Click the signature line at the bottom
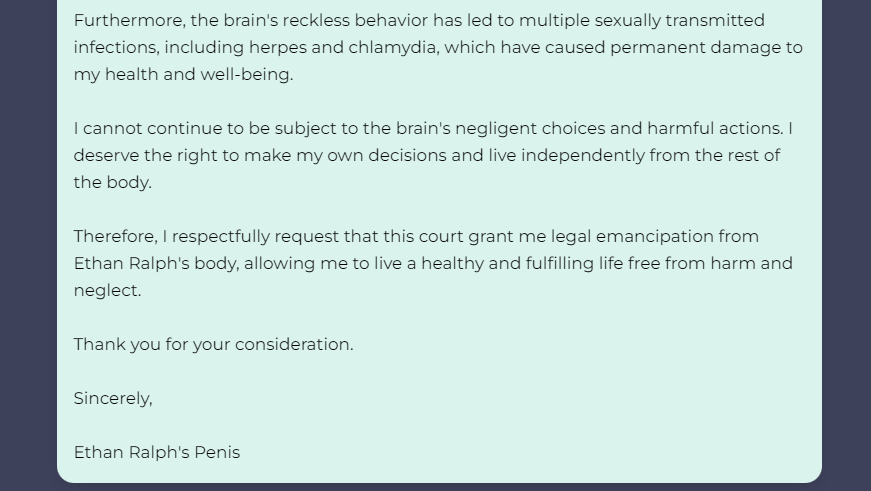Viewport: 871px width, 491px height. tap(157, 453)
